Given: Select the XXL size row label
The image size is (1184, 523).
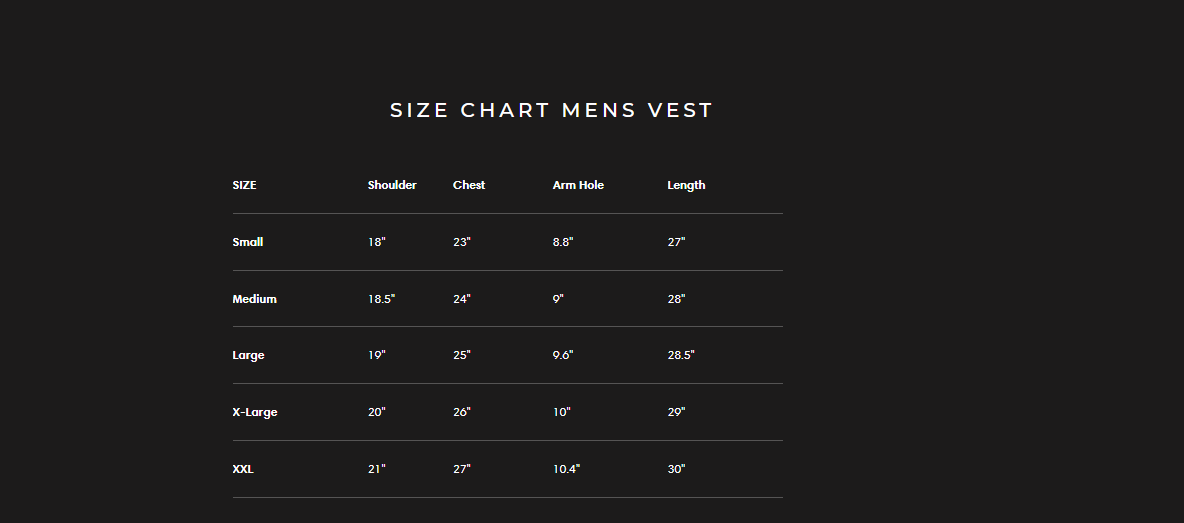Looking at the screenshot, I should (x=243, y=469).
